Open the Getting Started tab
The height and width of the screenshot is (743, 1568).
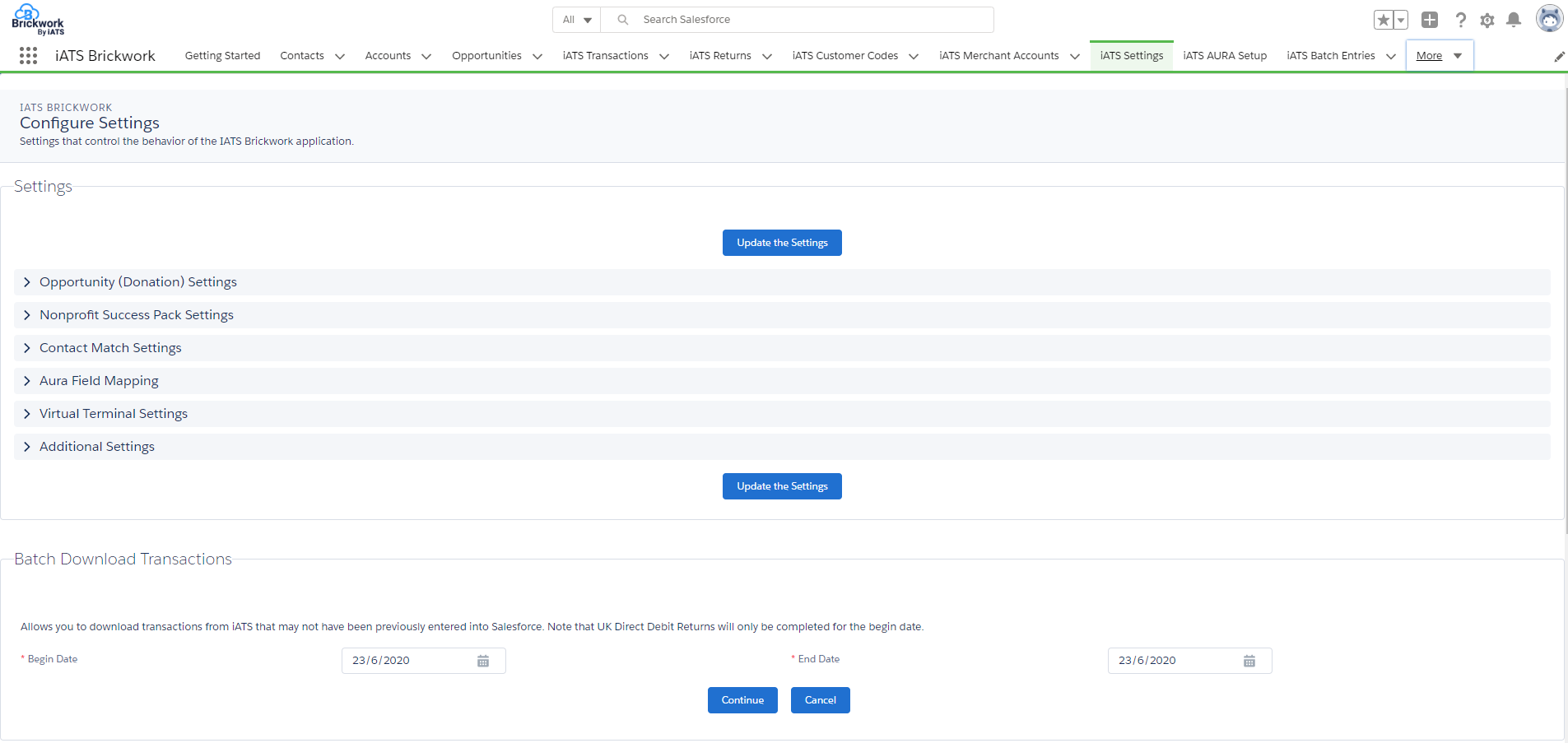(x=222, y=56)
